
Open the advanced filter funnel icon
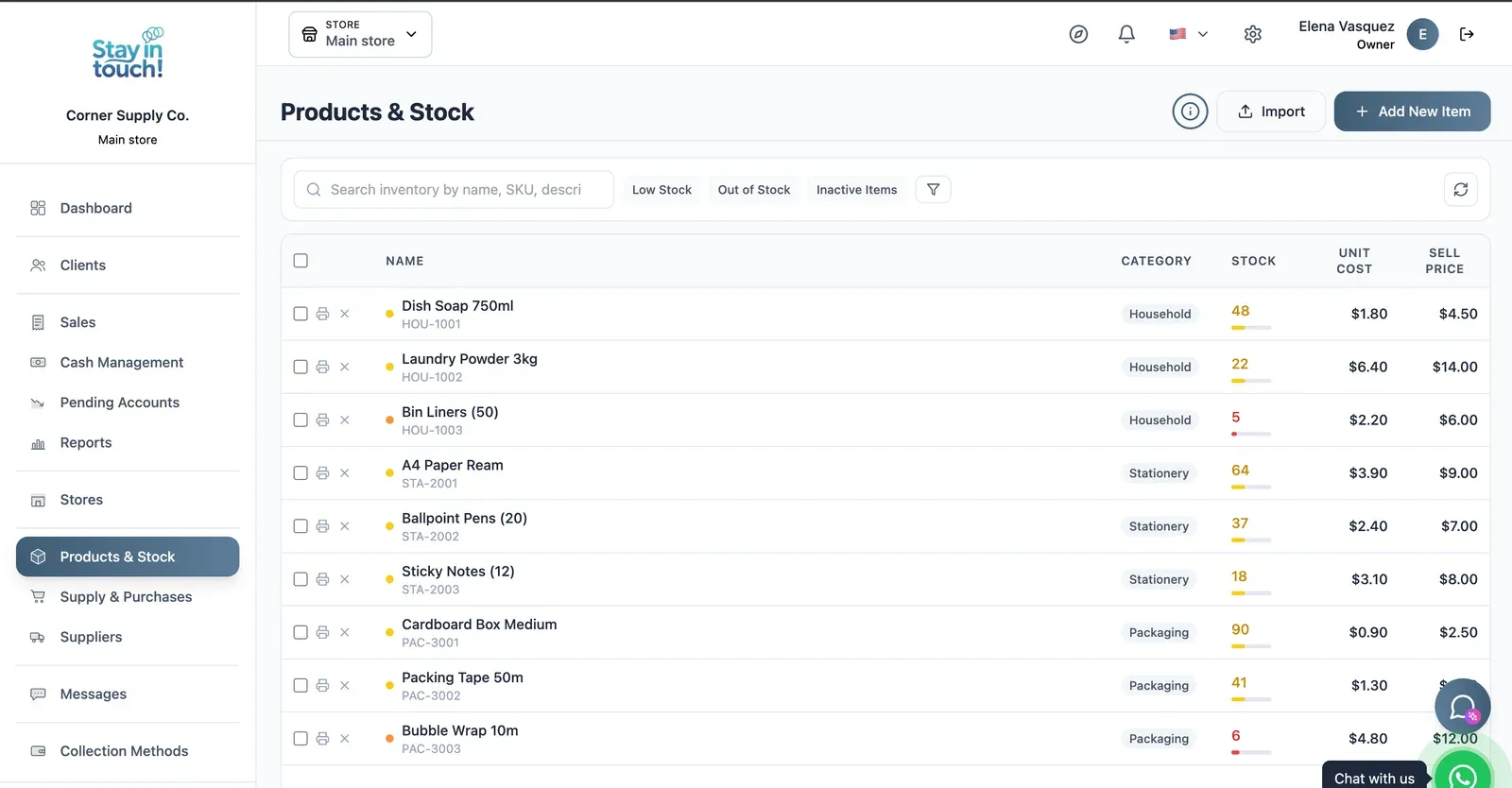click(933, 190)
